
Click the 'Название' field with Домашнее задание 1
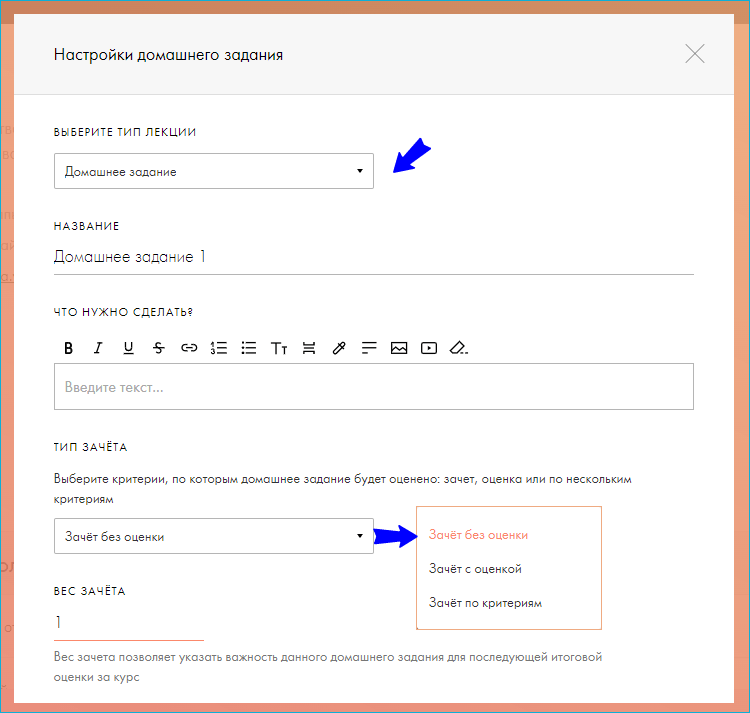pyautogui.click(x=374, y=257)
